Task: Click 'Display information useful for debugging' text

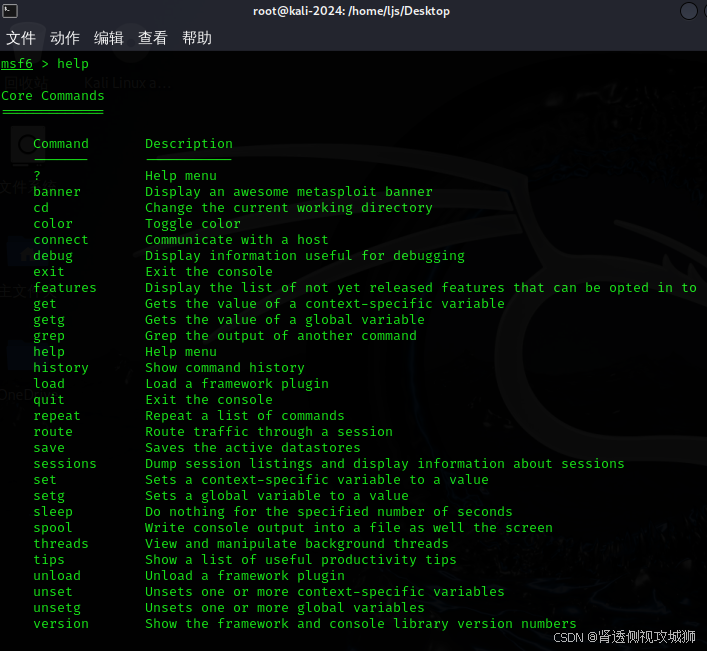Action: point(305,256)
